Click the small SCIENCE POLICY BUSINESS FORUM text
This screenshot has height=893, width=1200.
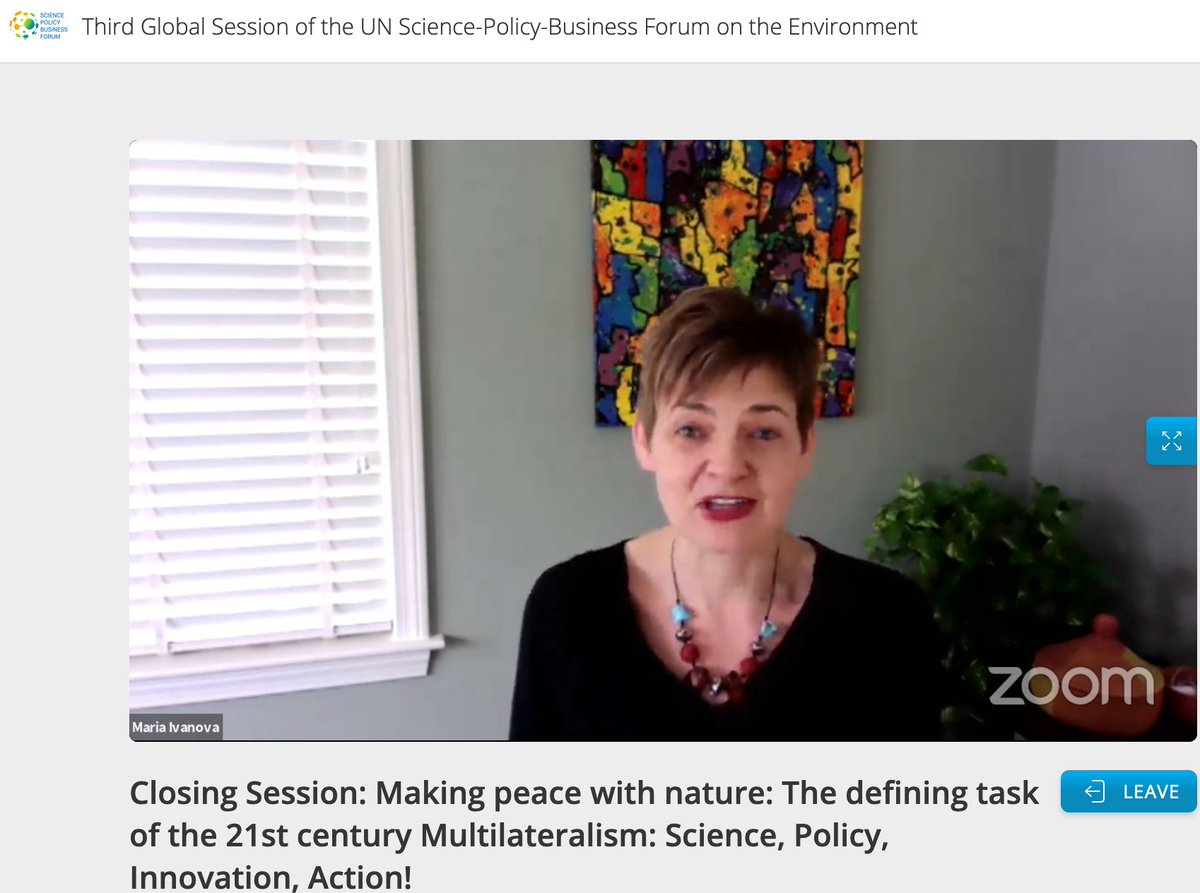click(x=51, y=27)
